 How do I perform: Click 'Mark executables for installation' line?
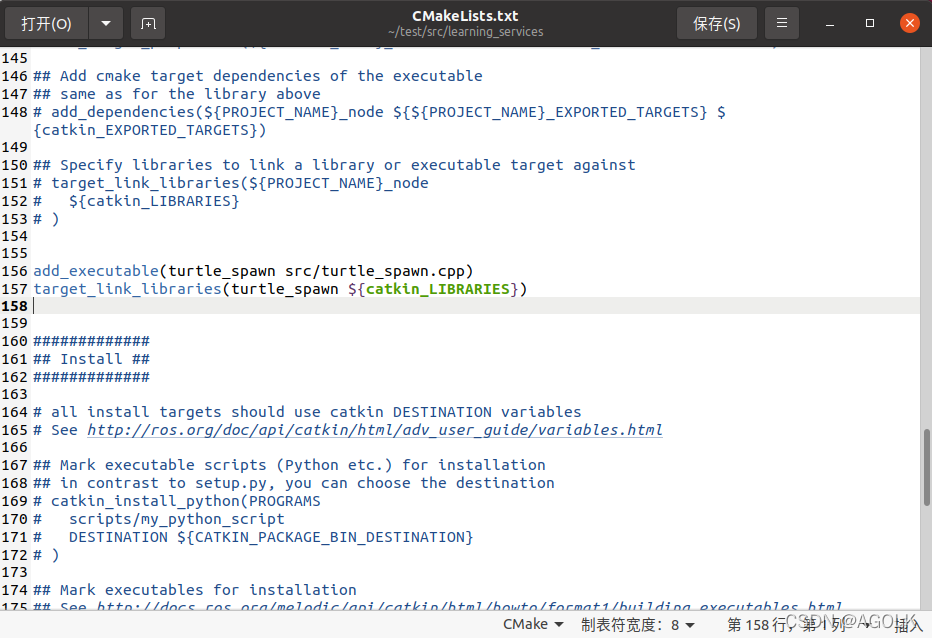click(195, 590)
